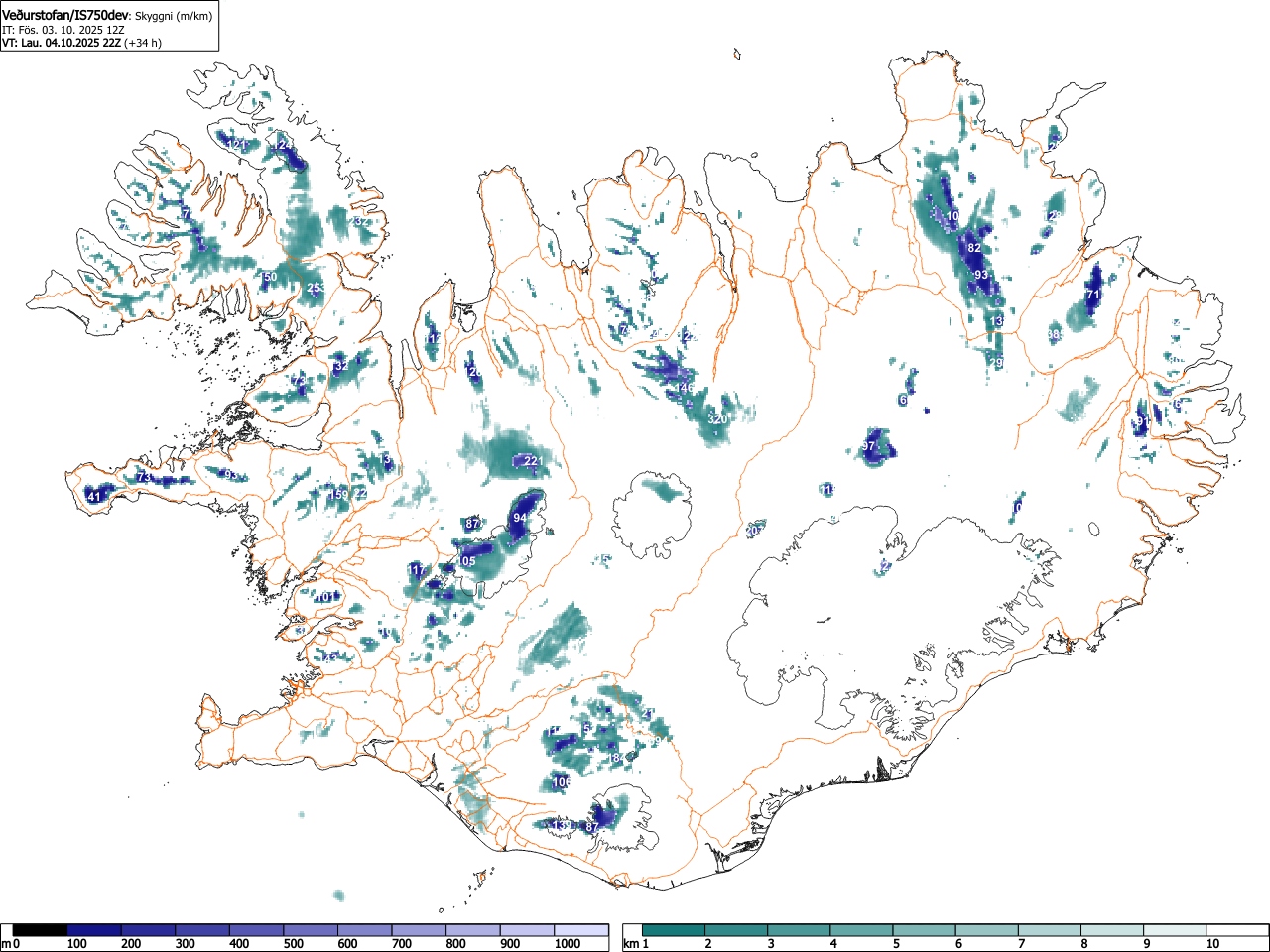Select the black 0–100 m legend swatch
The width and height of the screenshot is (1270, 952).
(41, 930)
